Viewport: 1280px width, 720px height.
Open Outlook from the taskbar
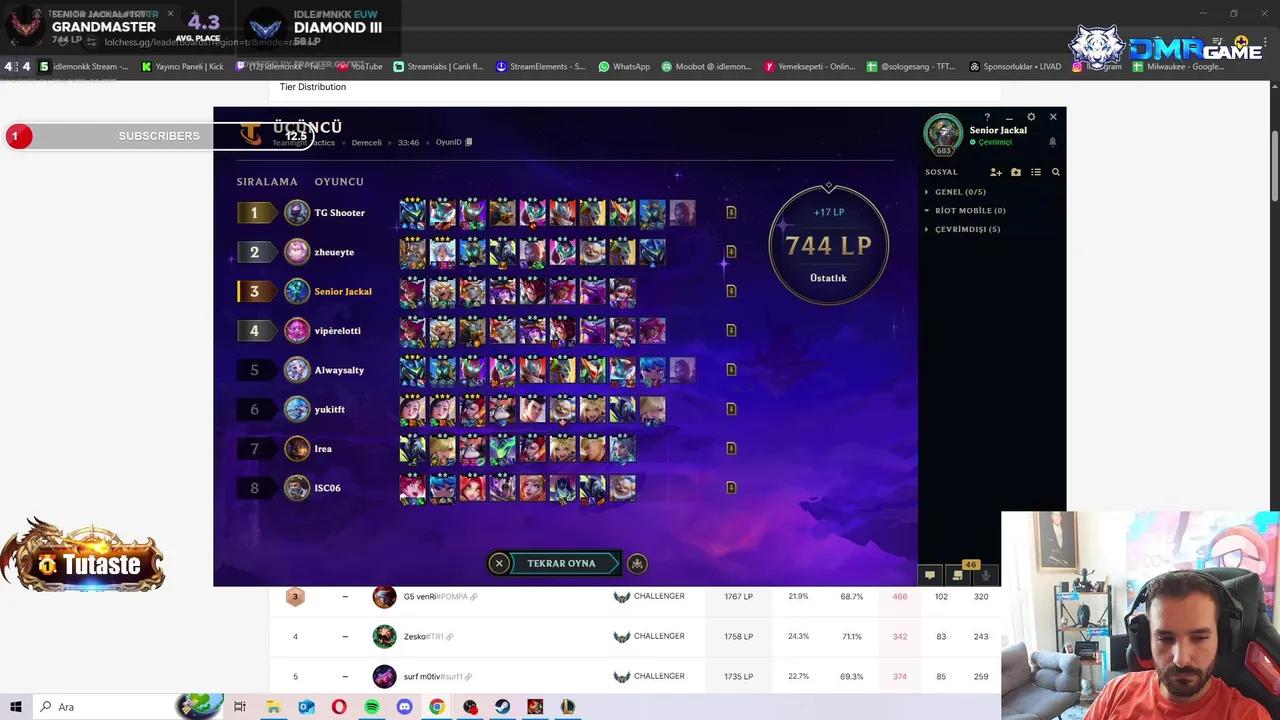[306, 707]
